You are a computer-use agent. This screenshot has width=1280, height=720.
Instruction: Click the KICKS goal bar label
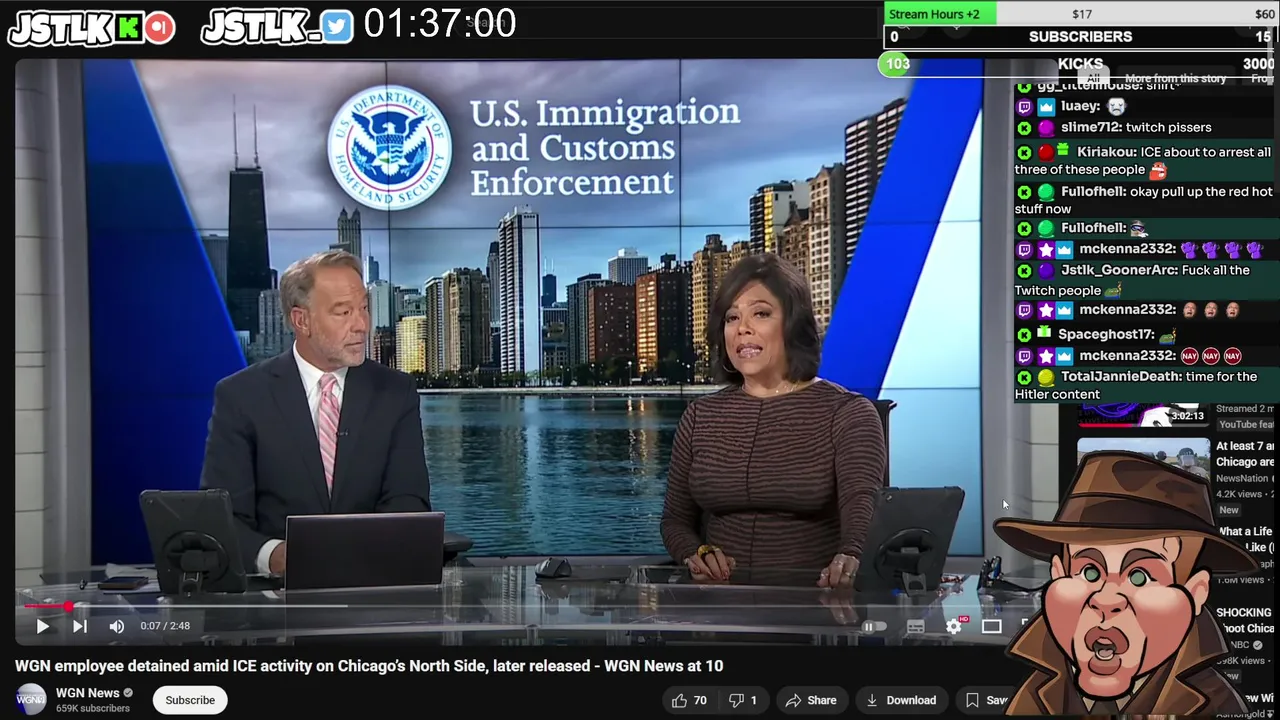tap(1080, 63)
